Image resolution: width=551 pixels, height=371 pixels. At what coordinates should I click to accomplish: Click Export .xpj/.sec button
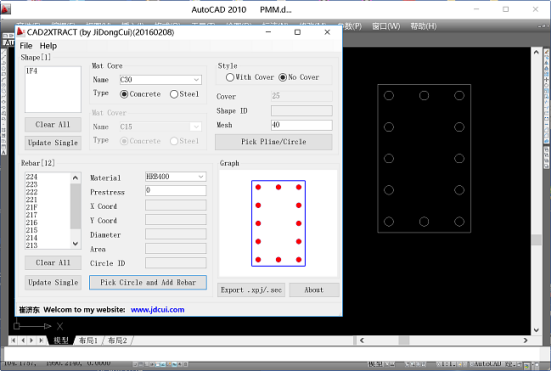(x=251, y=290)
